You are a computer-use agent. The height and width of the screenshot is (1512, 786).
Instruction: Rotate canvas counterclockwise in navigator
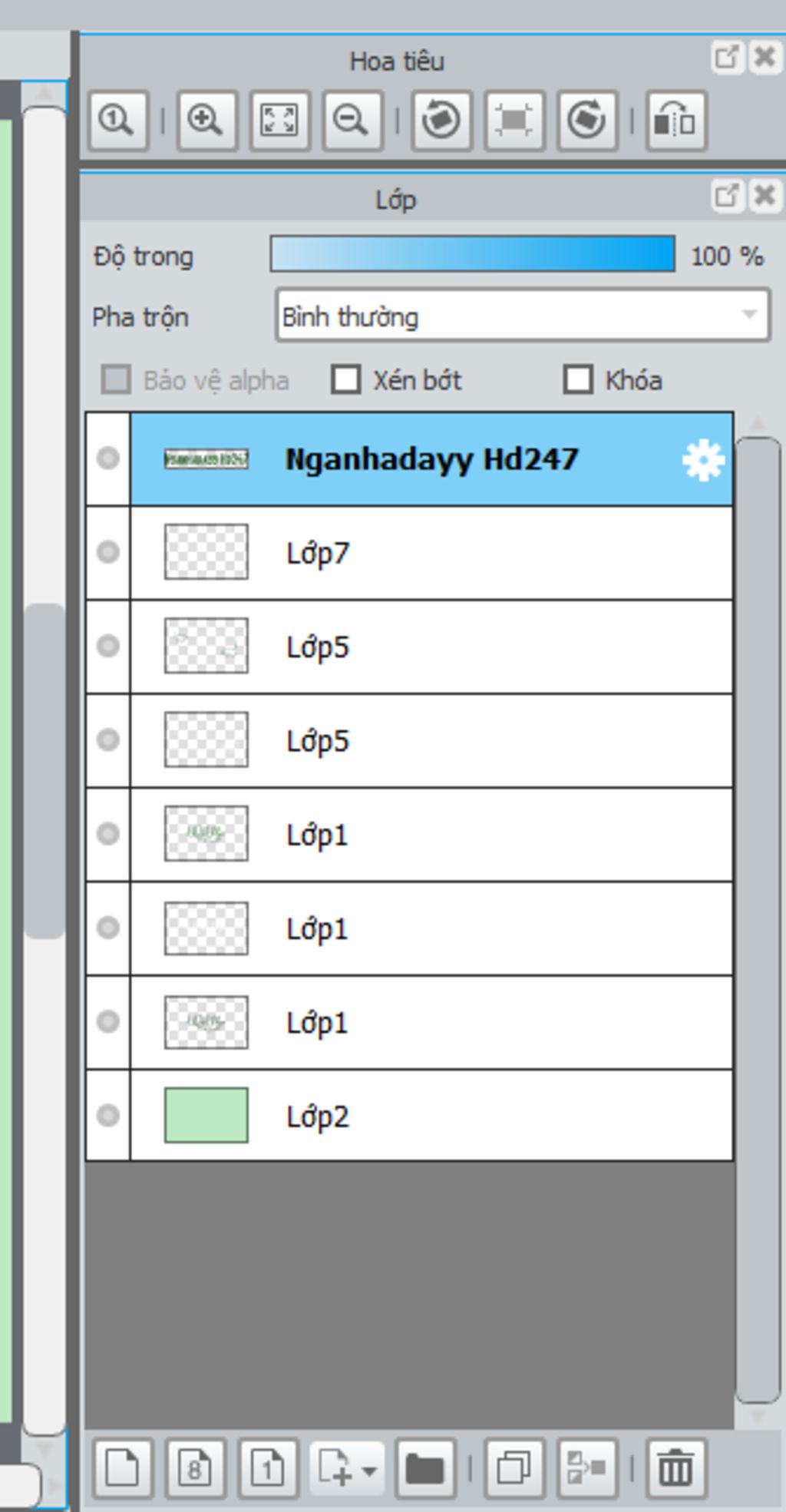441,121
